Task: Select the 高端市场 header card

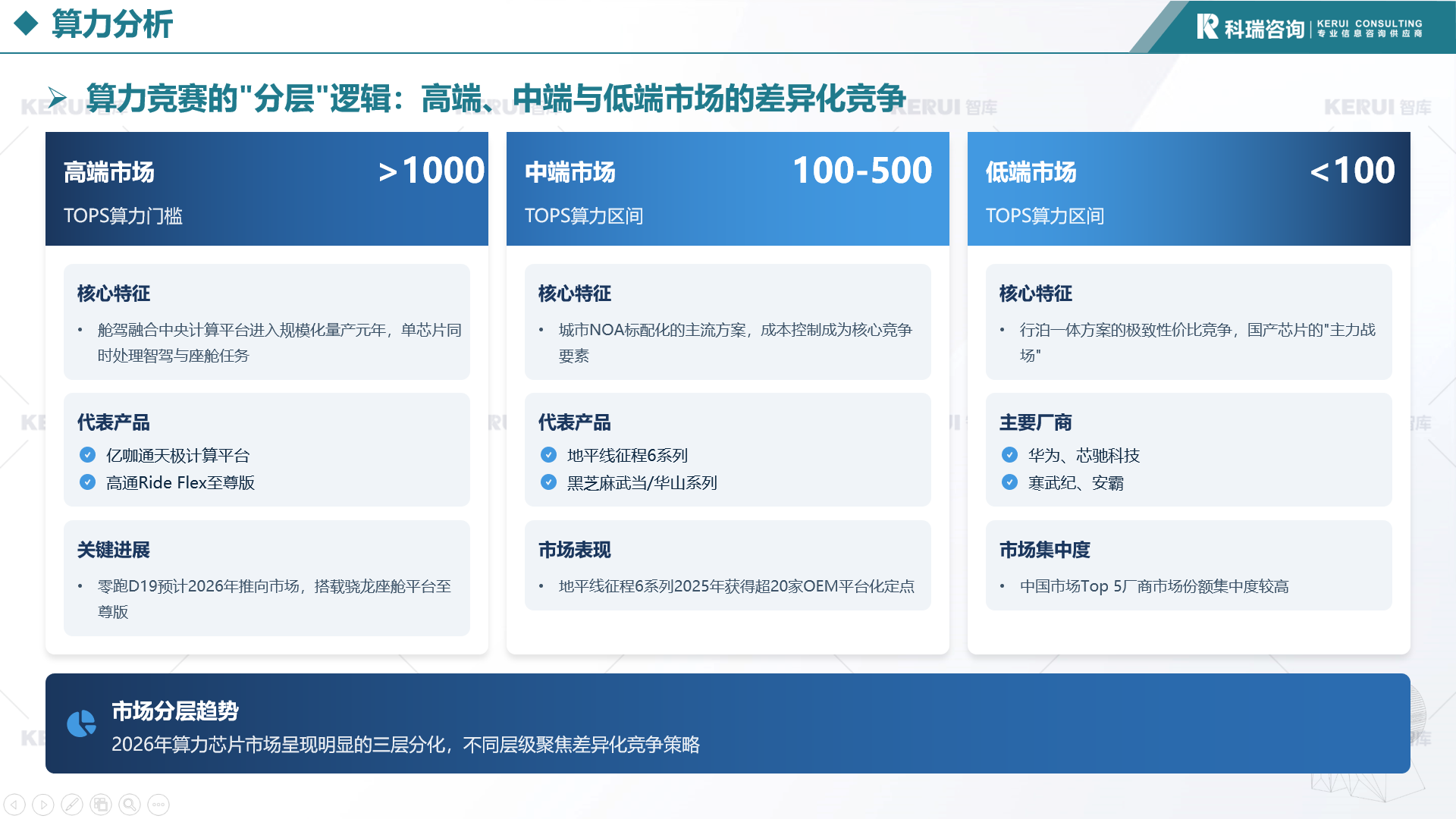Action: coord(267,189)
